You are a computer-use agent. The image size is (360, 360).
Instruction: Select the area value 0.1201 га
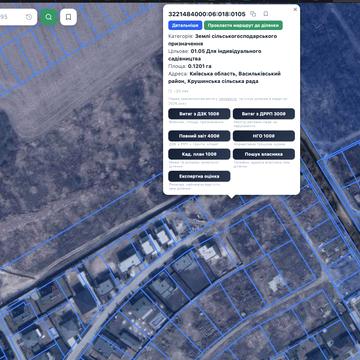pyautogui.click(x=200, y=66)
